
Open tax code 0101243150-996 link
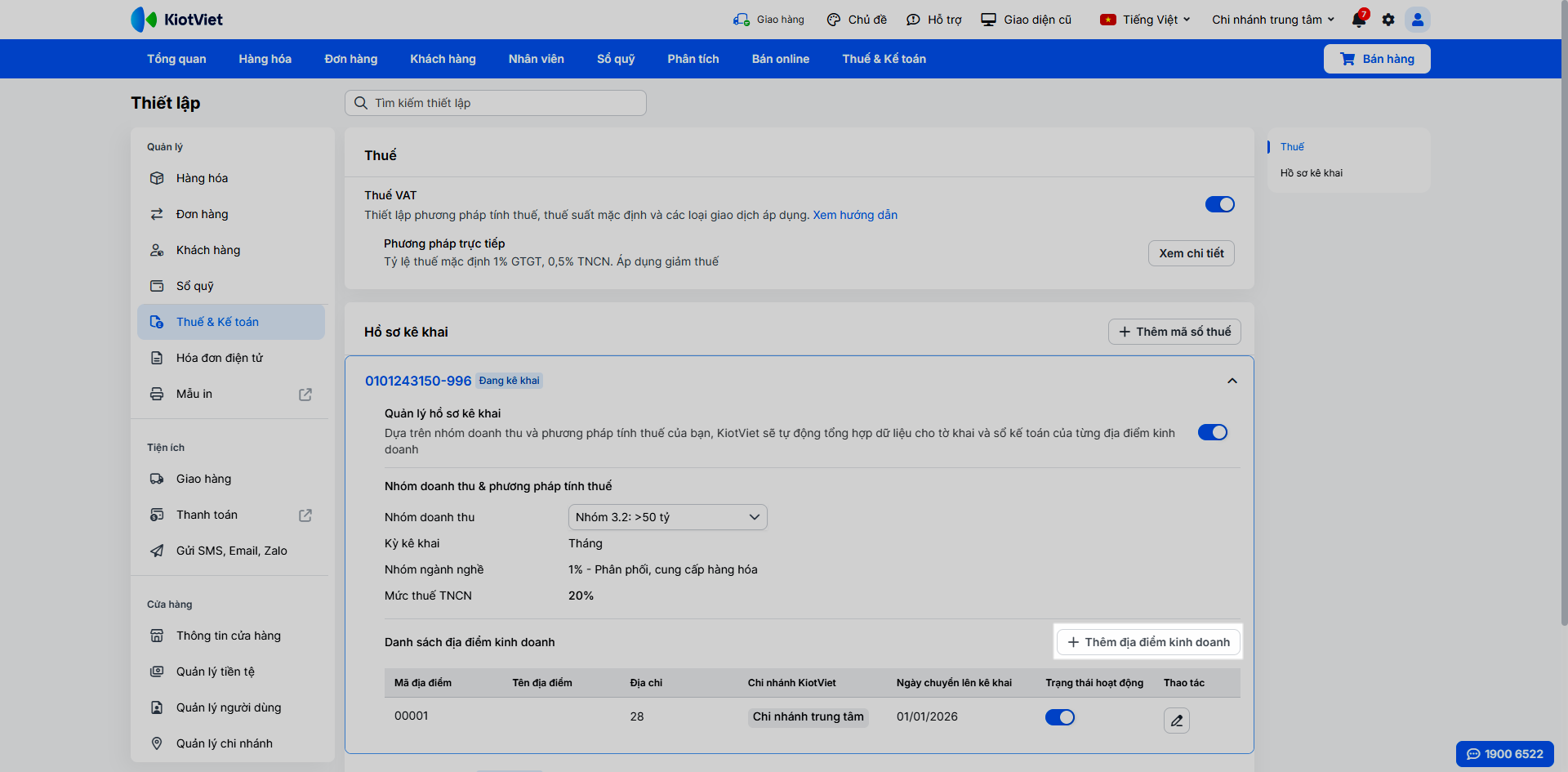click(418, 381)
